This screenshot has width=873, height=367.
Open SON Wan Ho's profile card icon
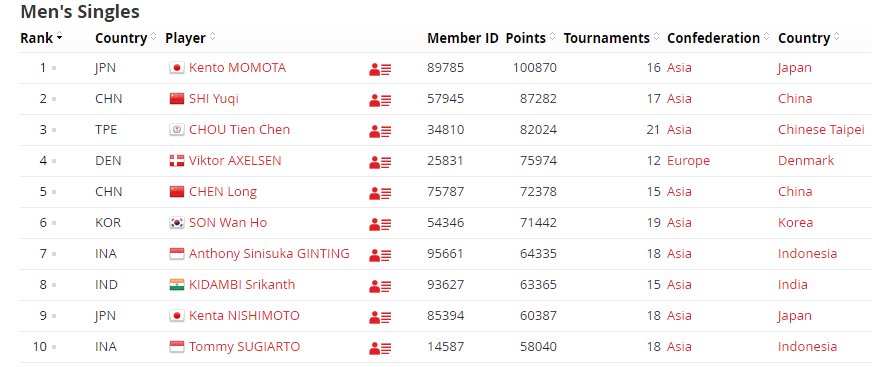(380, 224)
